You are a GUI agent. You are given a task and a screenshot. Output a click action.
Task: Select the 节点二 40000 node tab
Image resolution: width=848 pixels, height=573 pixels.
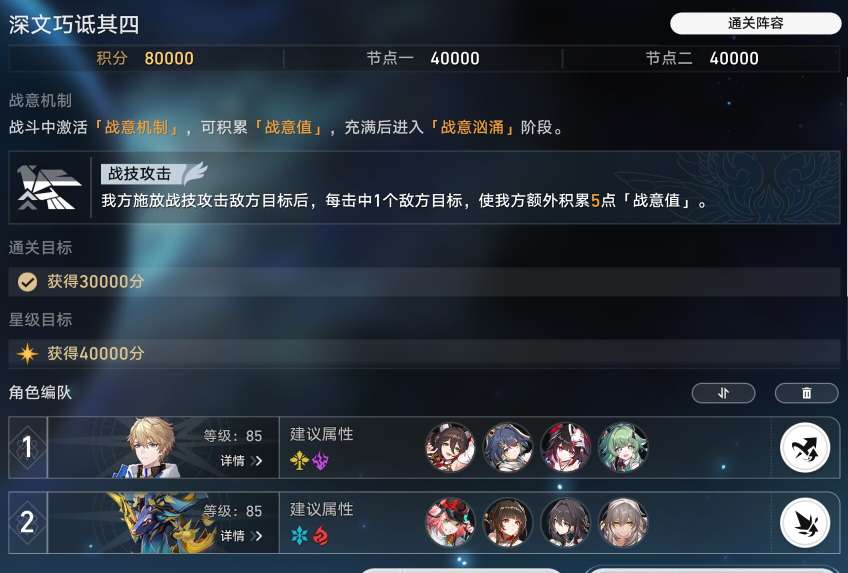pos(702,58)
